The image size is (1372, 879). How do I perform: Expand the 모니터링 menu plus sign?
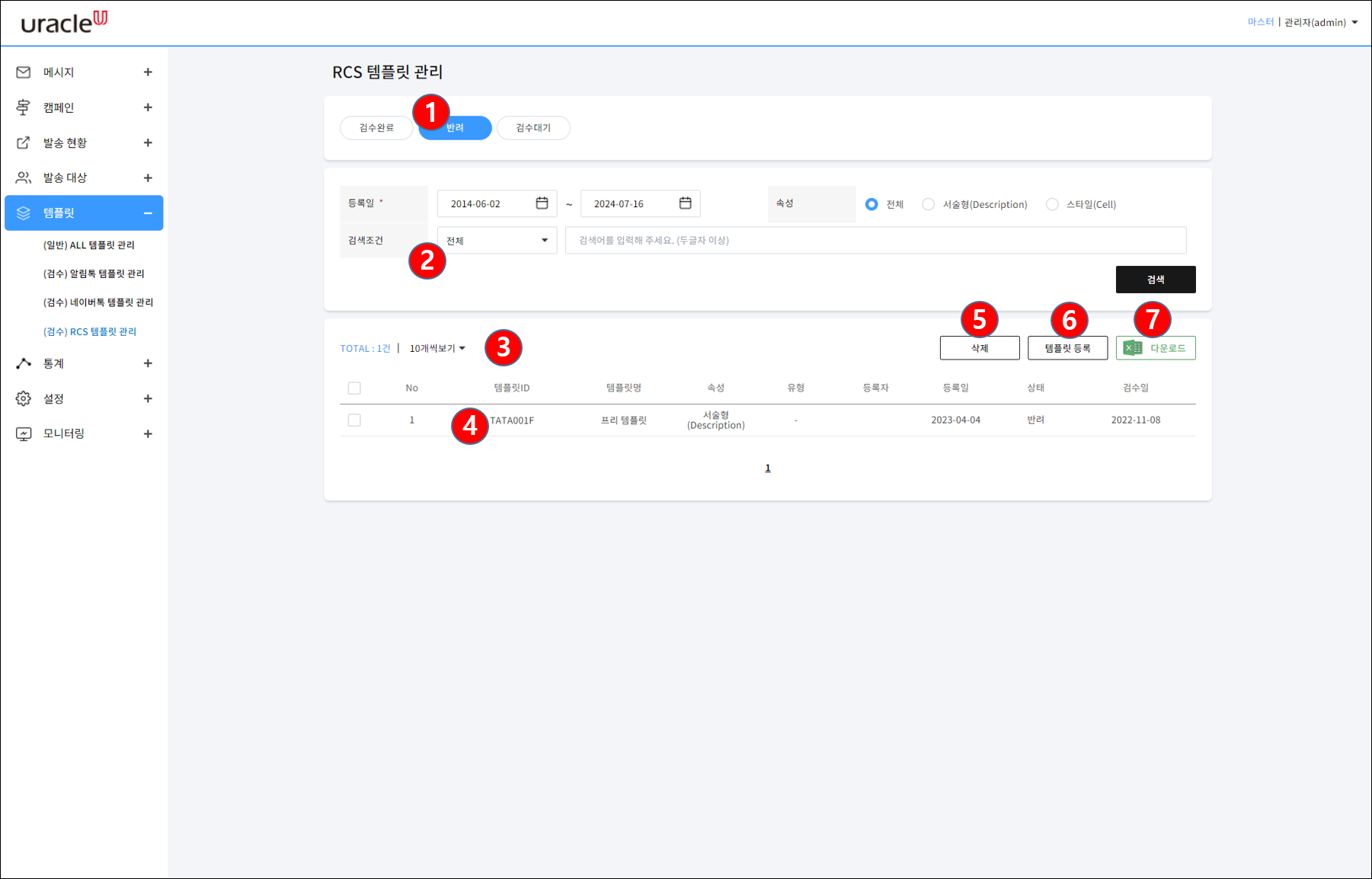tap(148, 433)
